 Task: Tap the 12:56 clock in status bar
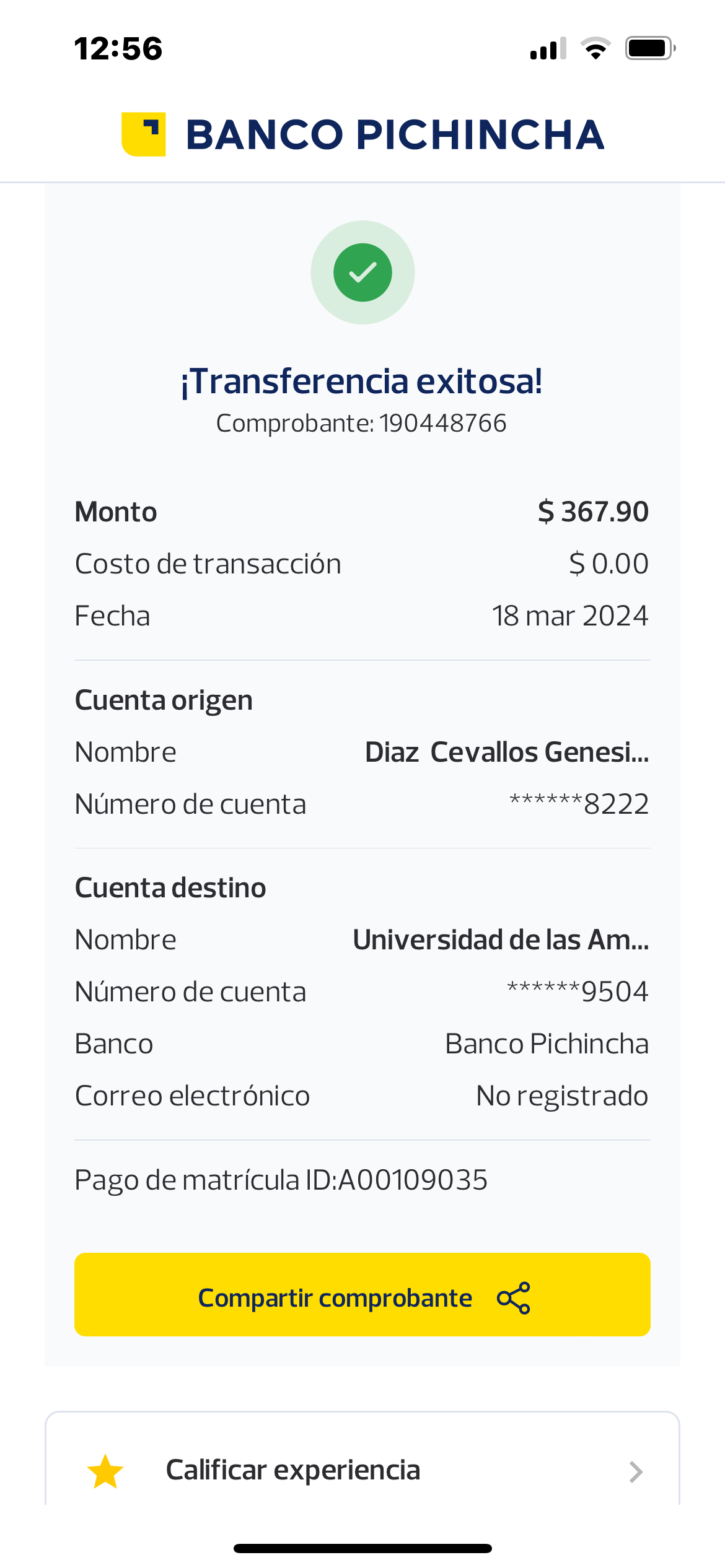[118, 49]
